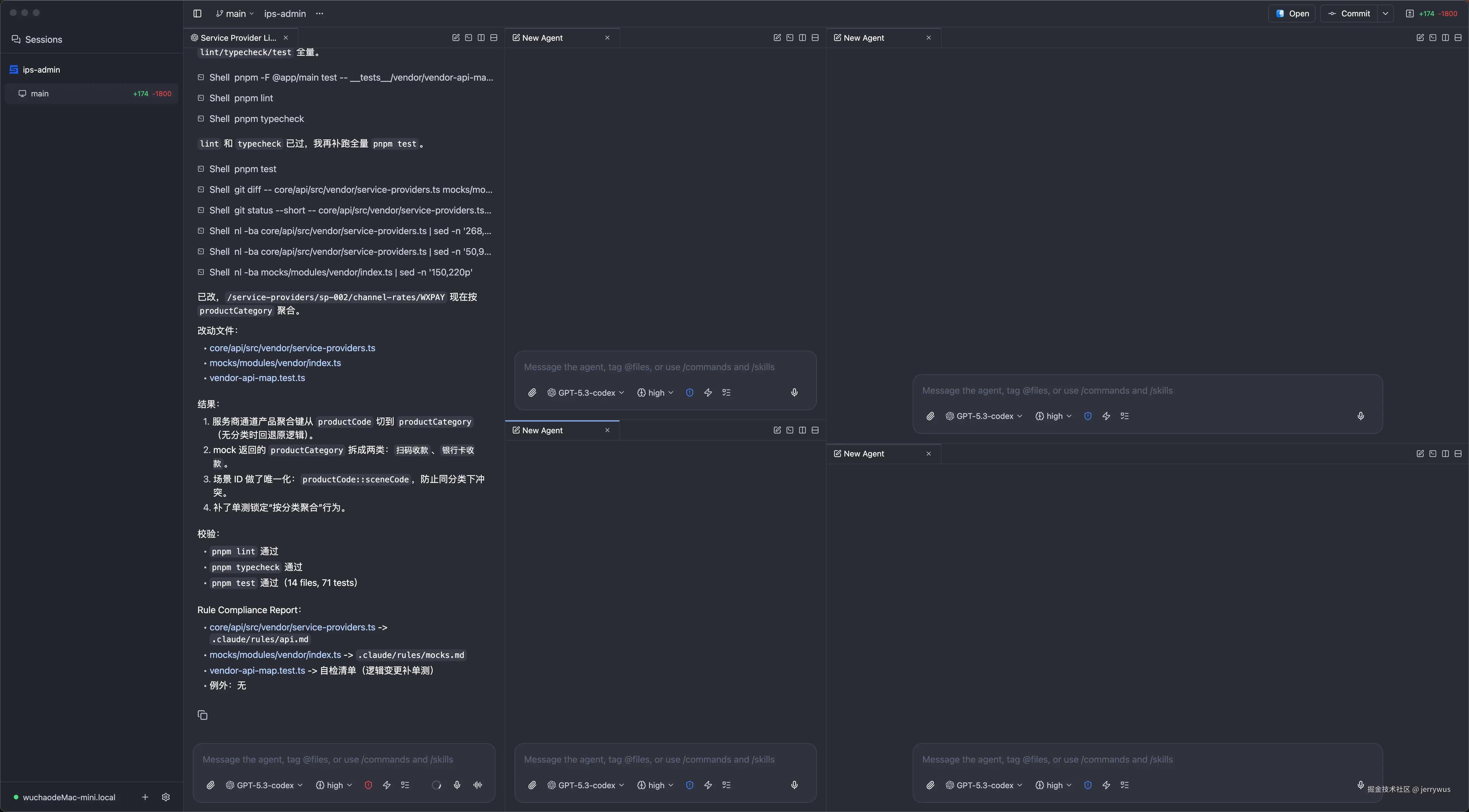Open the three-dots menu next to ips-admin
The image size is (1469, 812).
tap(319, 14)
